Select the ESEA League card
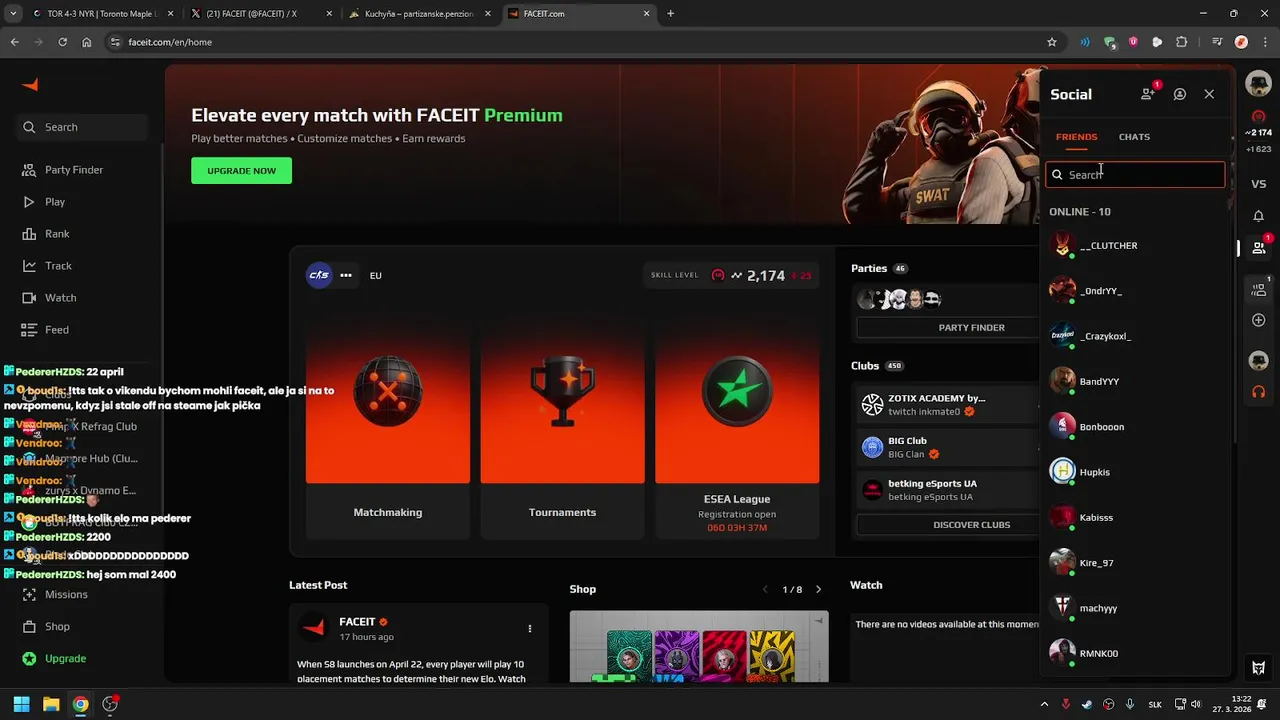 click(x=737, y=430)
